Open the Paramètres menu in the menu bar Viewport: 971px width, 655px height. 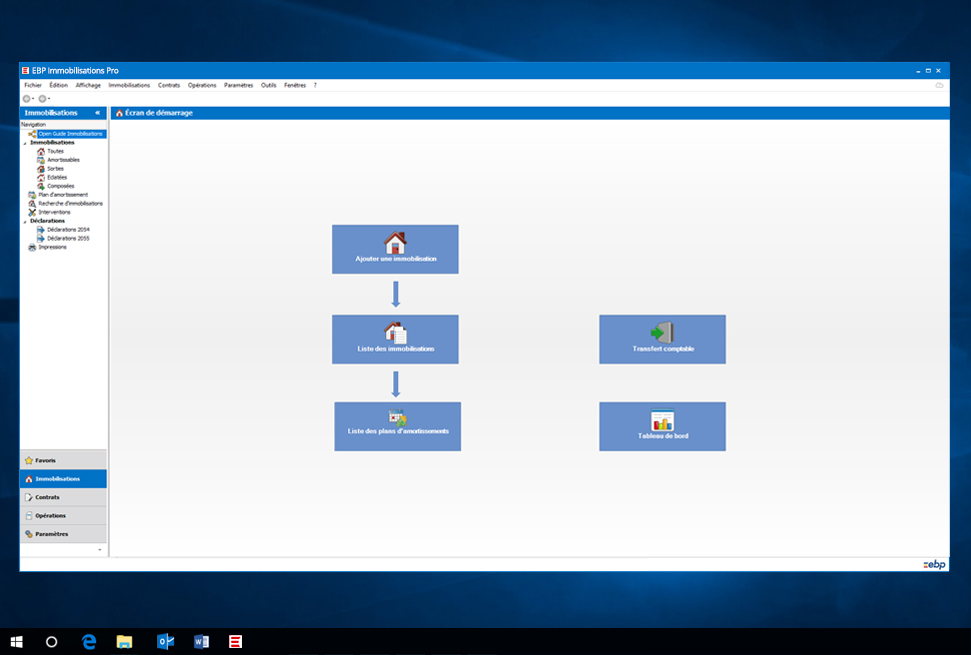click(x=238, y=85)
